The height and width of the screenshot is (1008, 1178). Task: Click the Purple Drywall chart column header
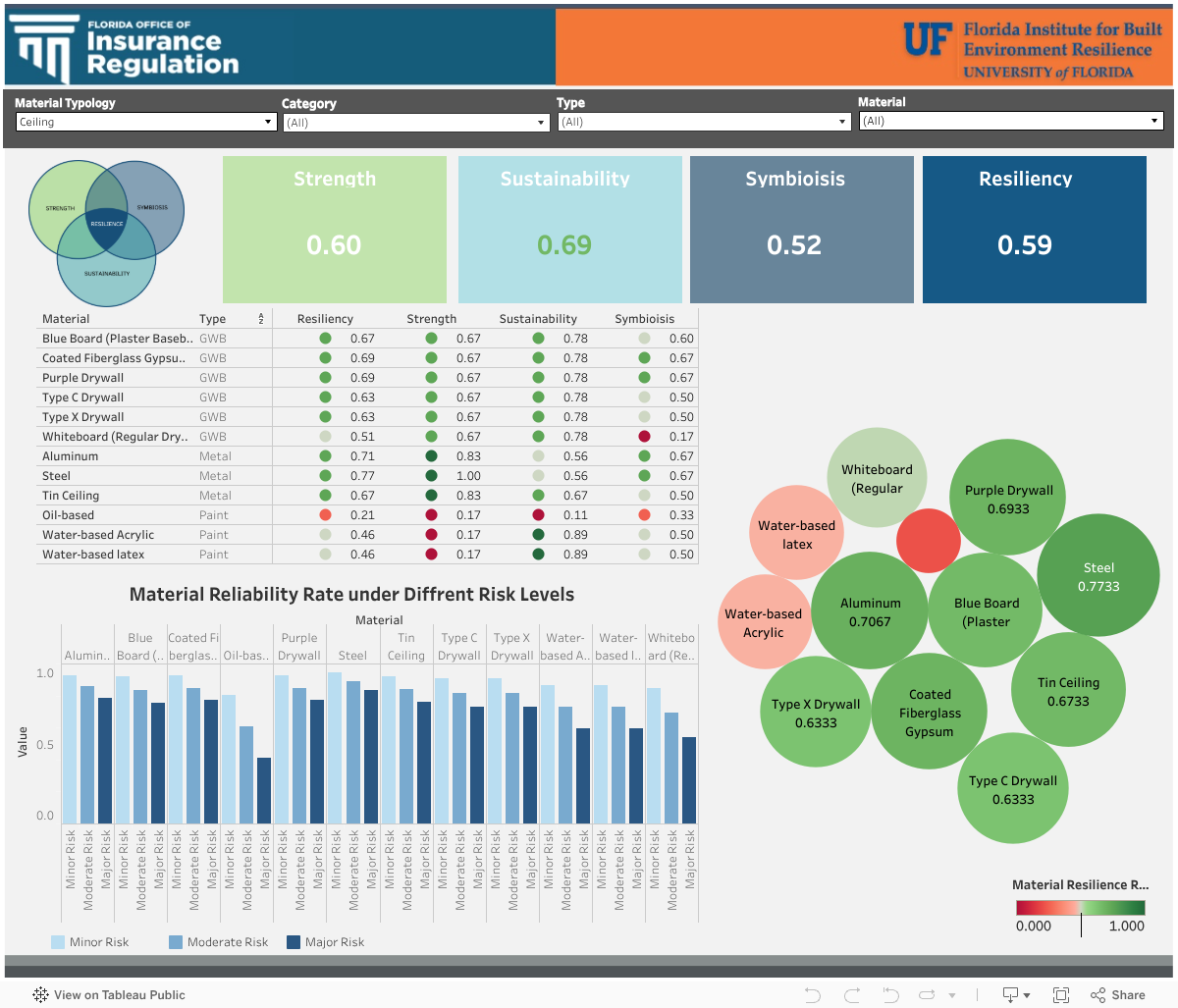point(299,647)
